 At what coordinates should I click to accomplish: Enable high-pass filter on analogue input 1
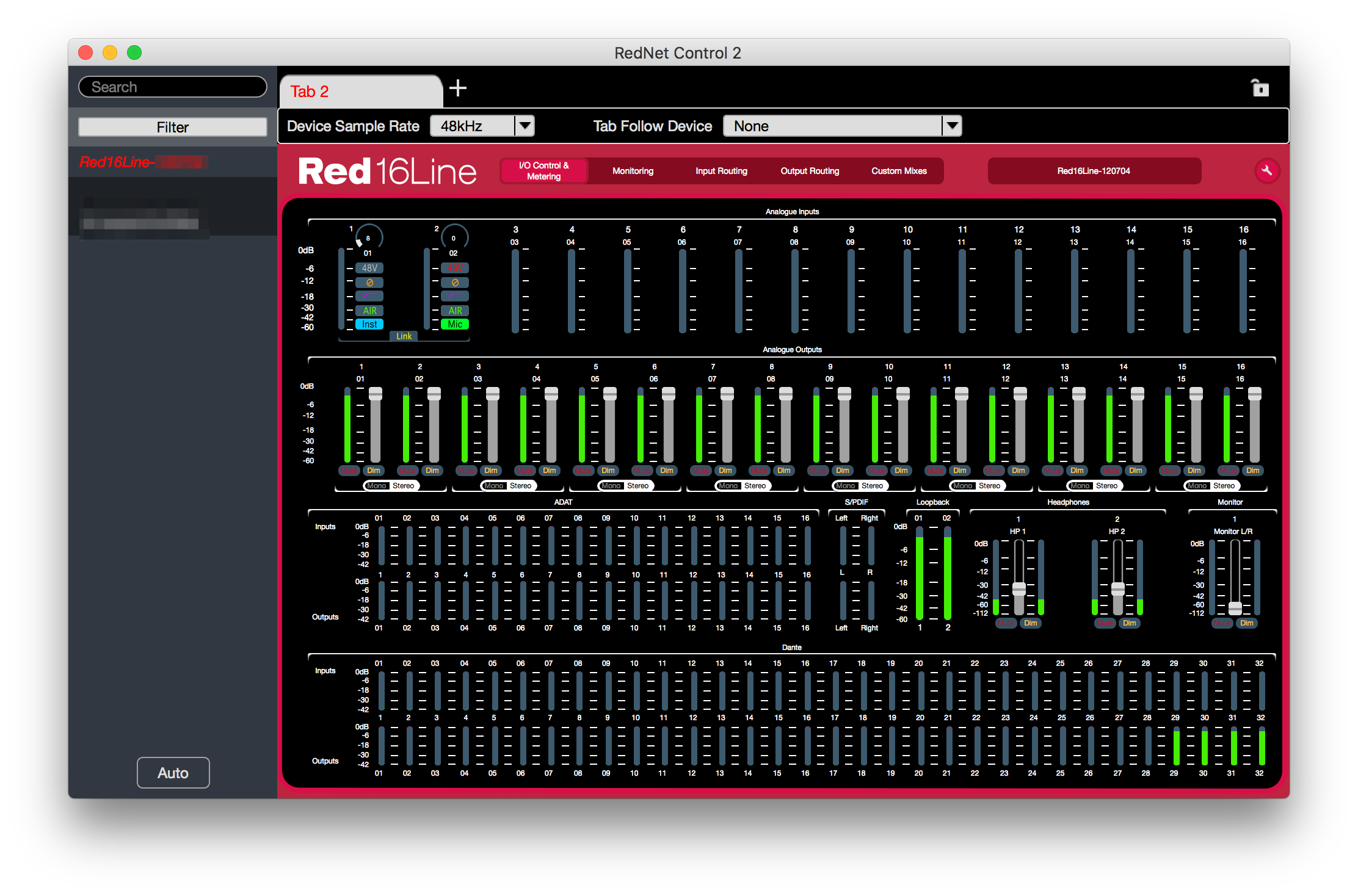click(x=369, y=296)
